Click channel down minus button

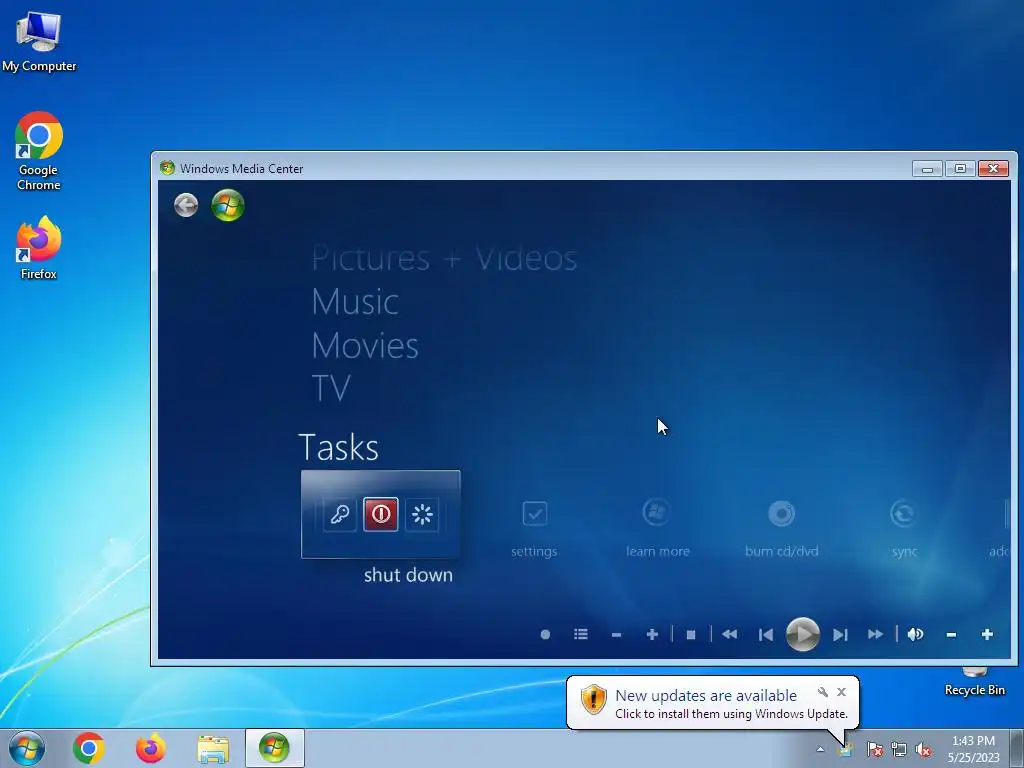[x=616, y=635]
